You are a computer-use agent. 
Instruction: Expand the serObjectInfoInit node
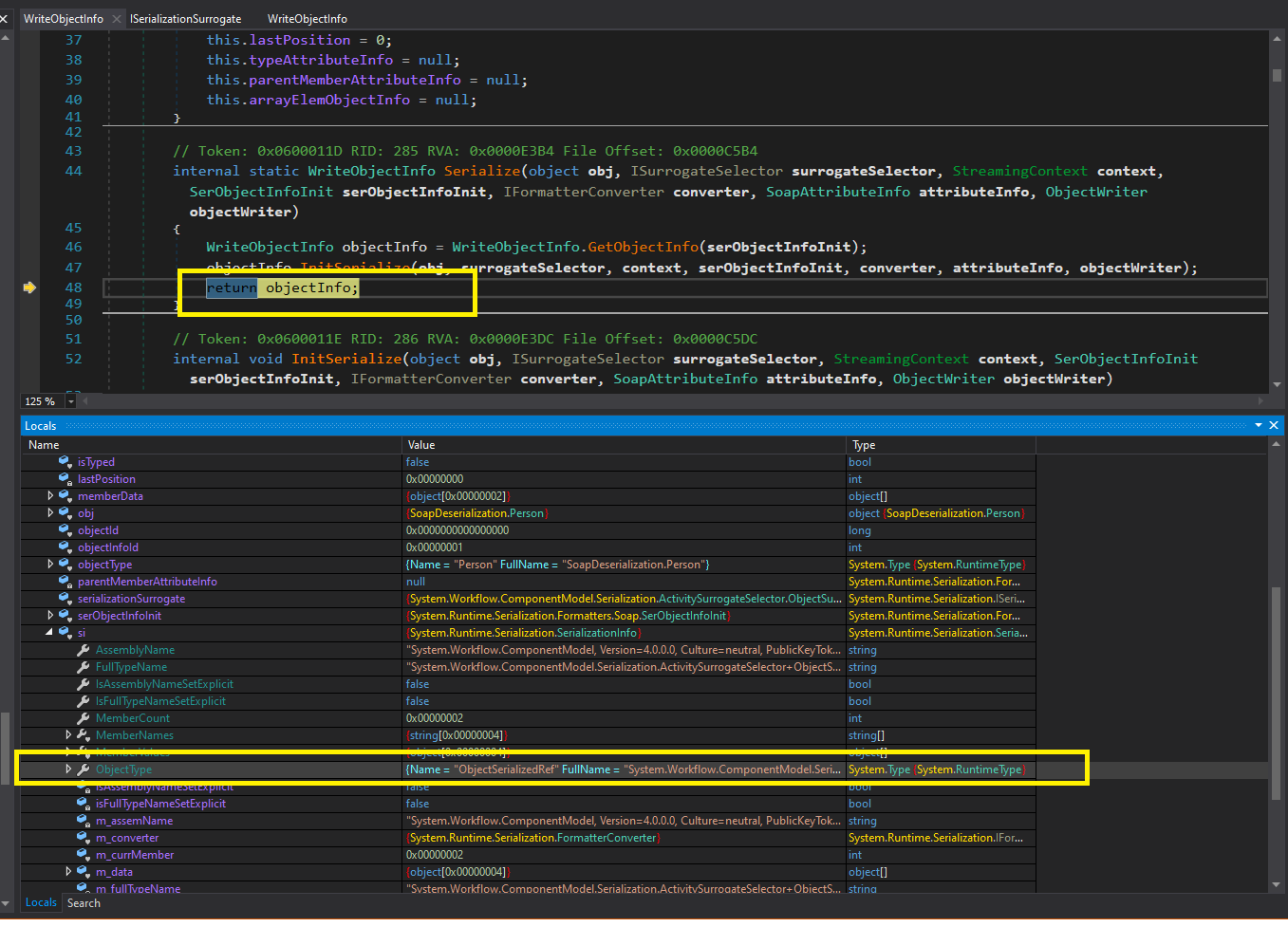[x=50, y=616]
